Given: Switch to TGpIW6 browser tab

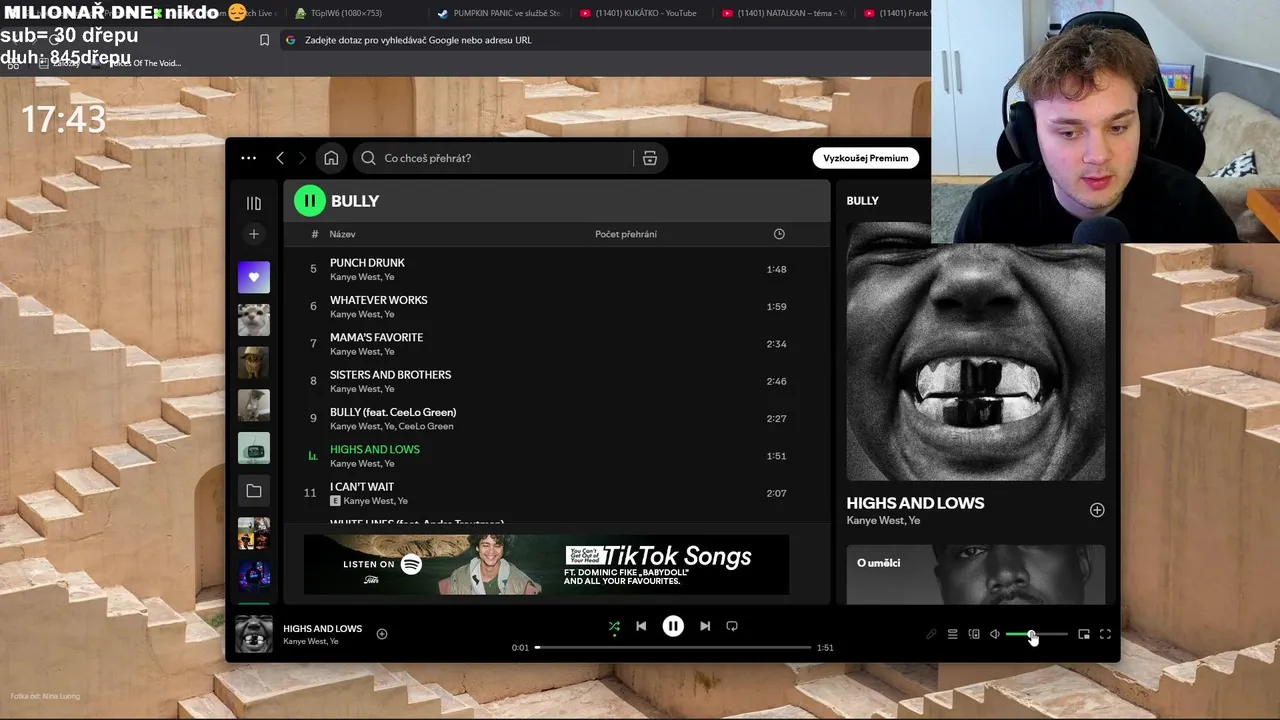Looking at the screenshot, I should pos(347,13).
